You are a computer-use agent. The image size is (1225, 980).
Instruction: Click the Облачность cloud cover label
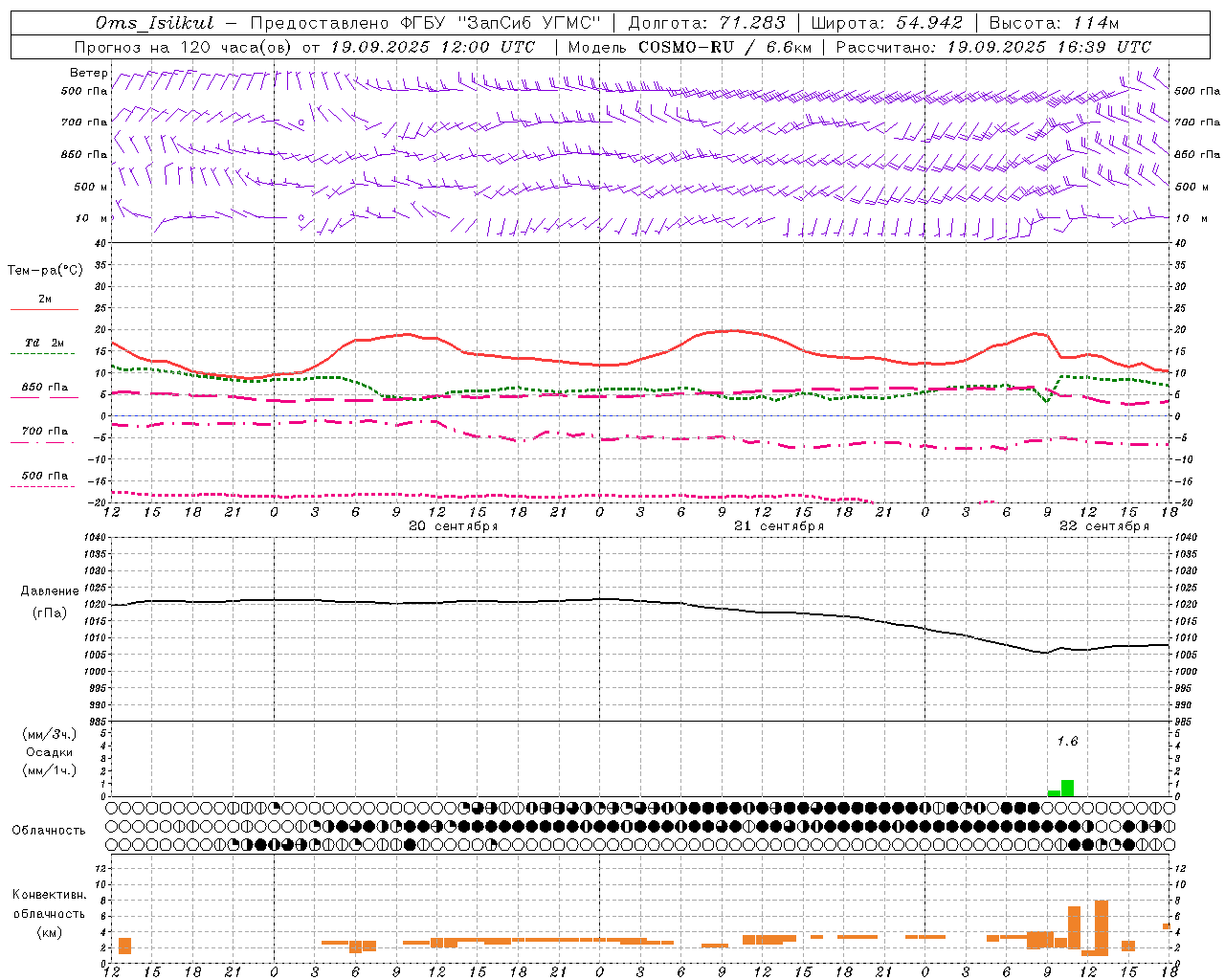(x=50, y=831)
